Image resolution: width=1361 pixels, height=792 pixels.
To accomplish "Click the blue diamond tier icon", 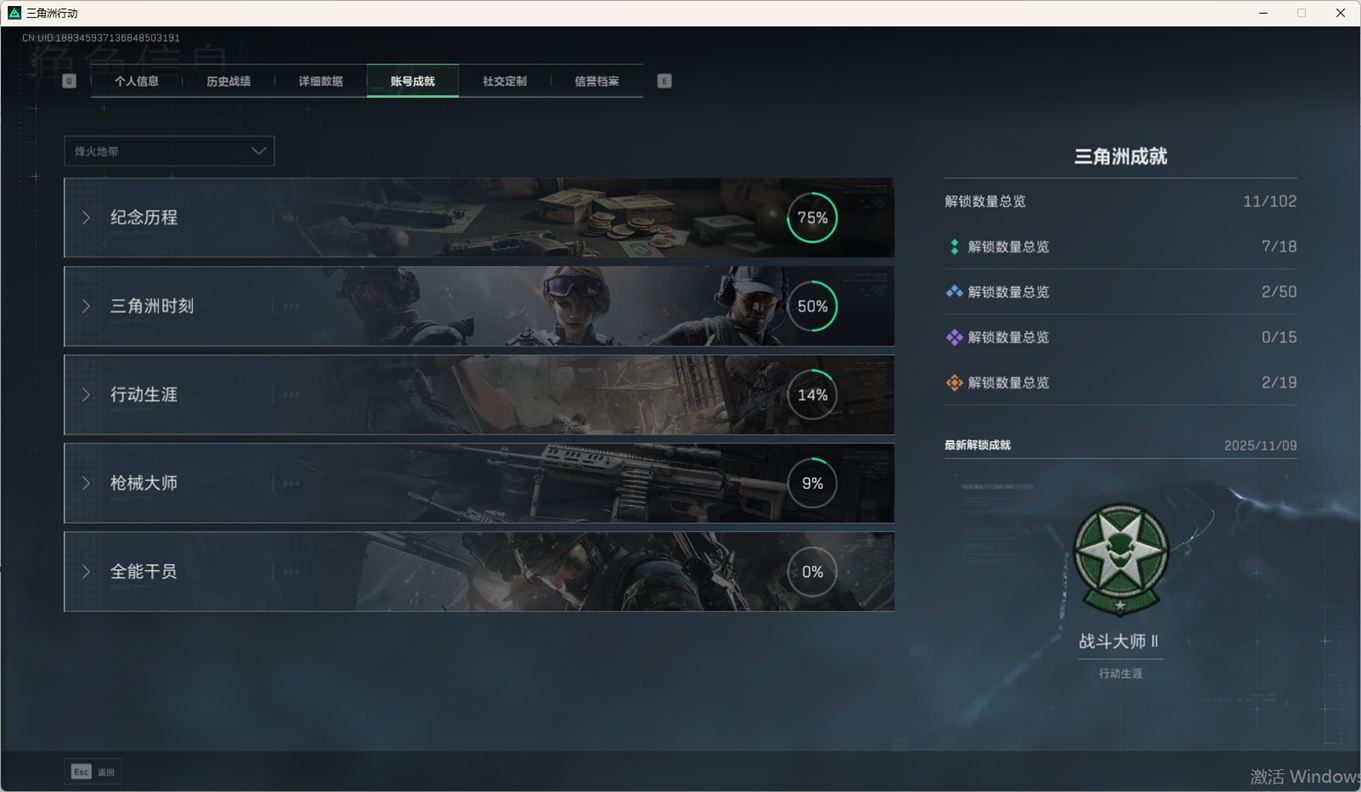I will tap(954, 292).
